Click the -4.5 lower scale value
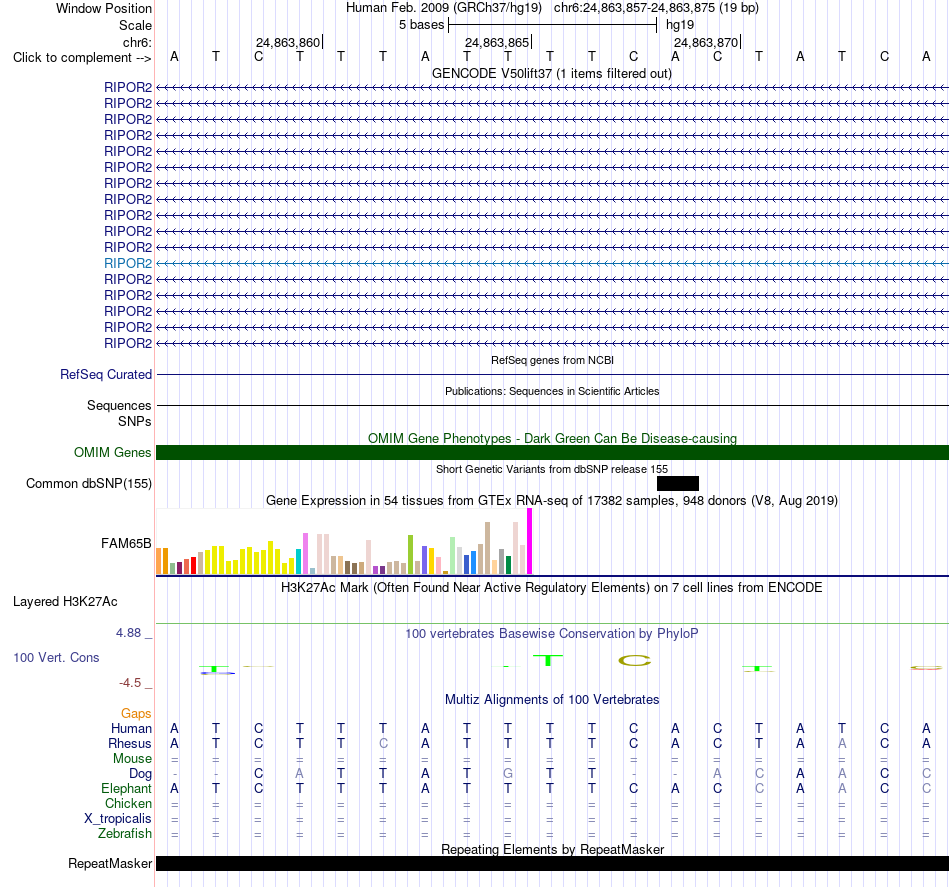Screen dimensions: 950x887 tap(130, 683)
